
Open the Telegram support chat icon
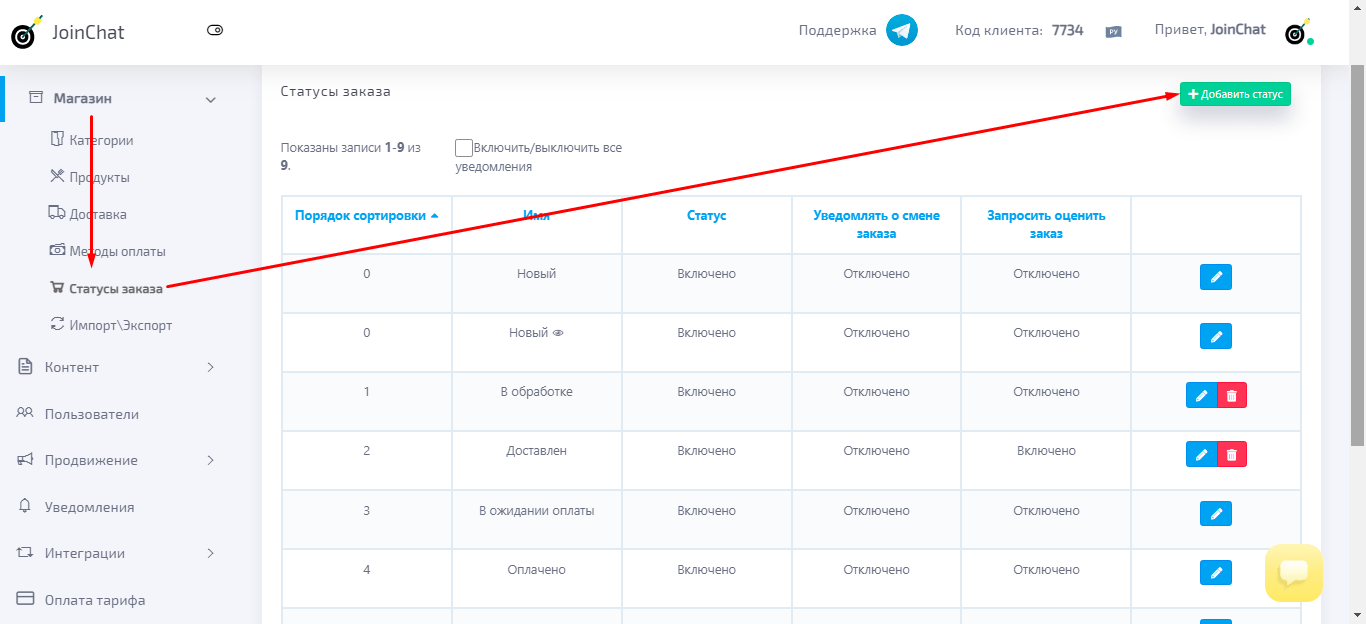click(898, 30)
